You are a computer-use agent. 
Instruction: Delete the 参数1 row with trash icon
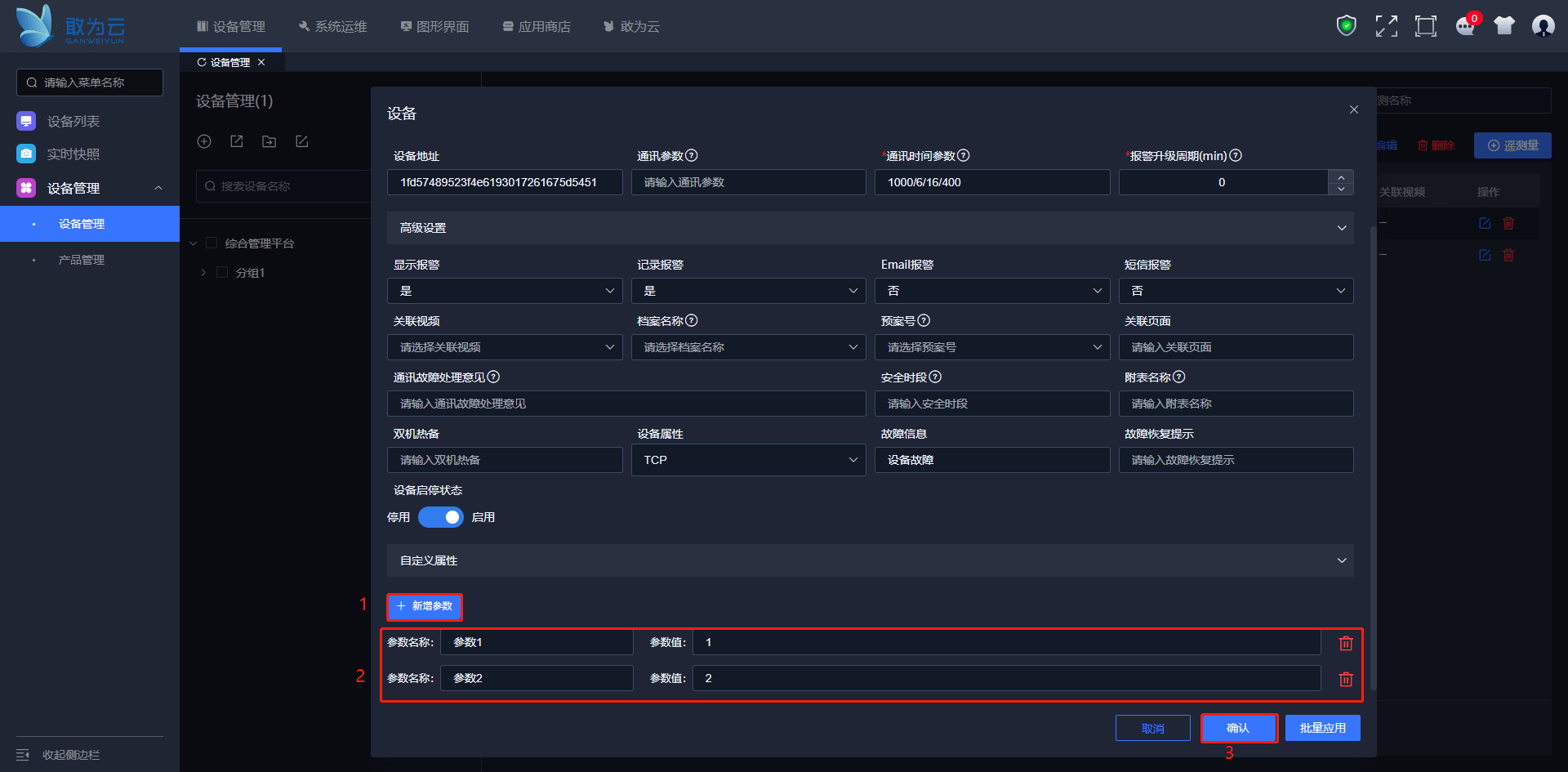tap(1346, 643)
